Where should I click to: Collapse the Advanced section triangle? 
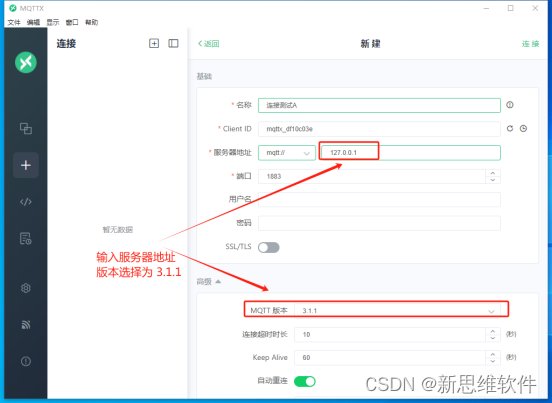coord(218,281)
